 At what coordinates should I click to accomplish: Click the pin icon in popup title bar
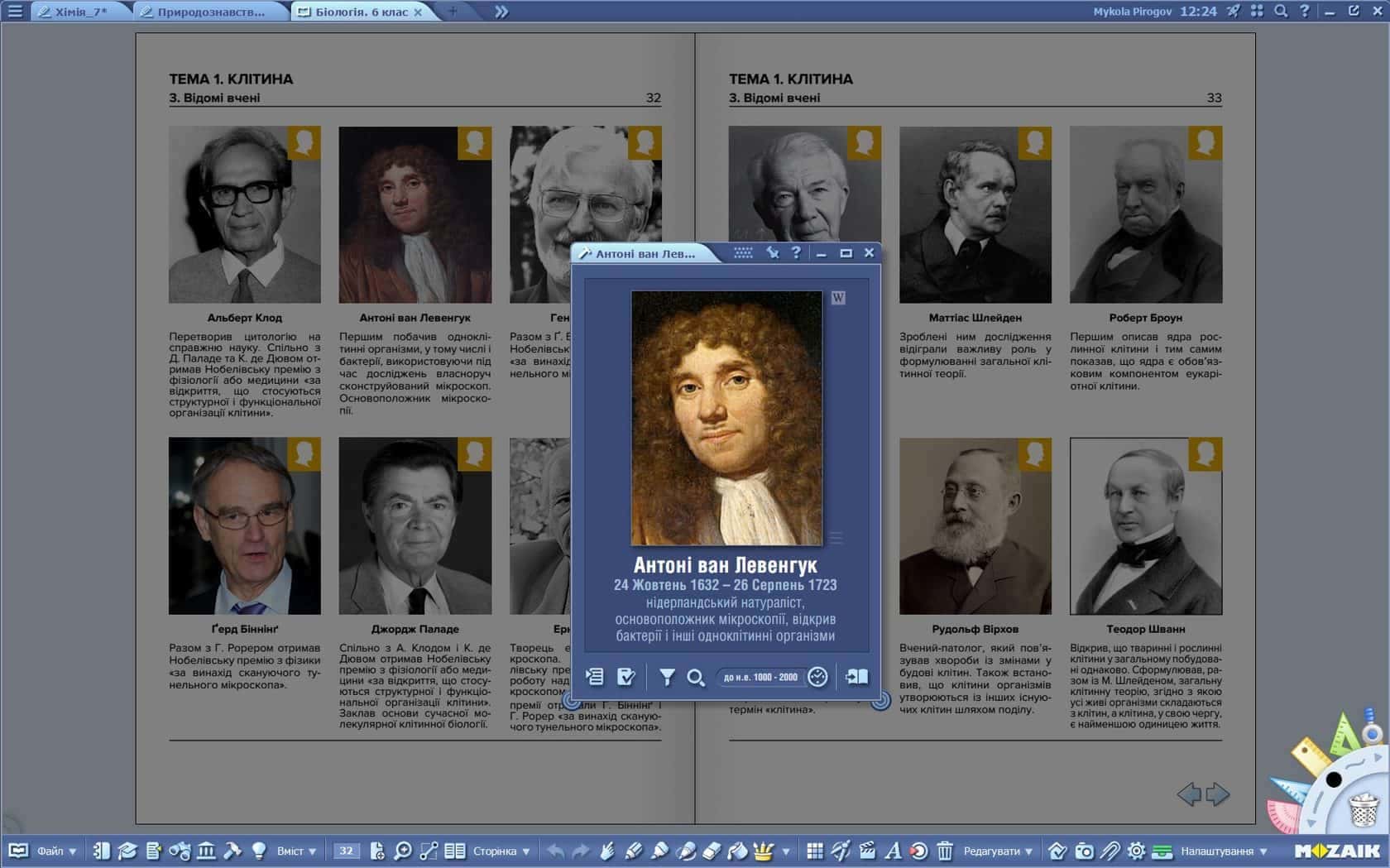[772, 253]
